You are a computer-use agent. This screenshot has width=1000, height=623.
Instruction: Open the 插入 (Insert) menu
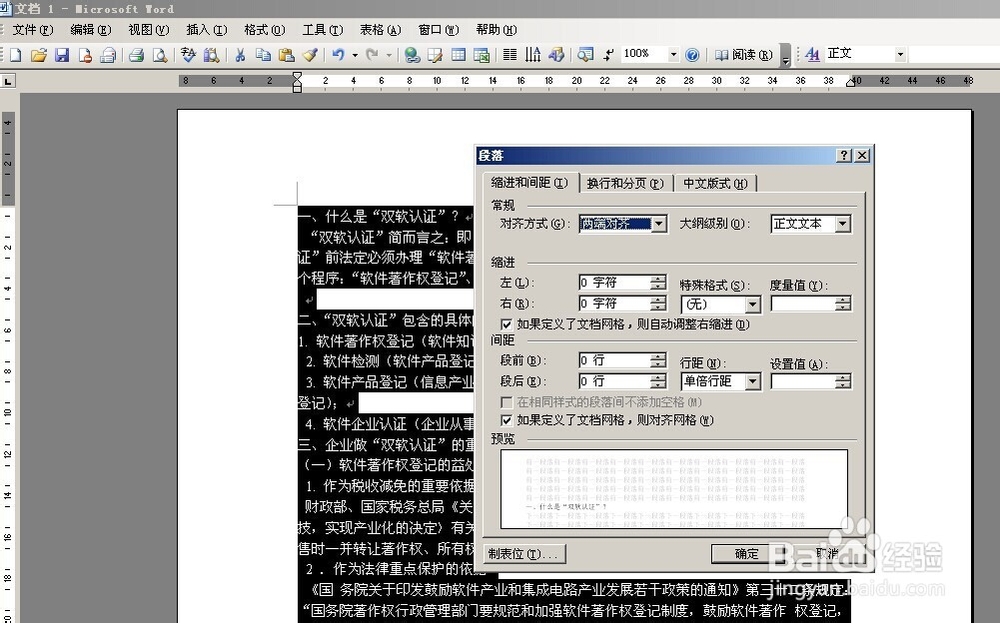click(x=207, y=29)
